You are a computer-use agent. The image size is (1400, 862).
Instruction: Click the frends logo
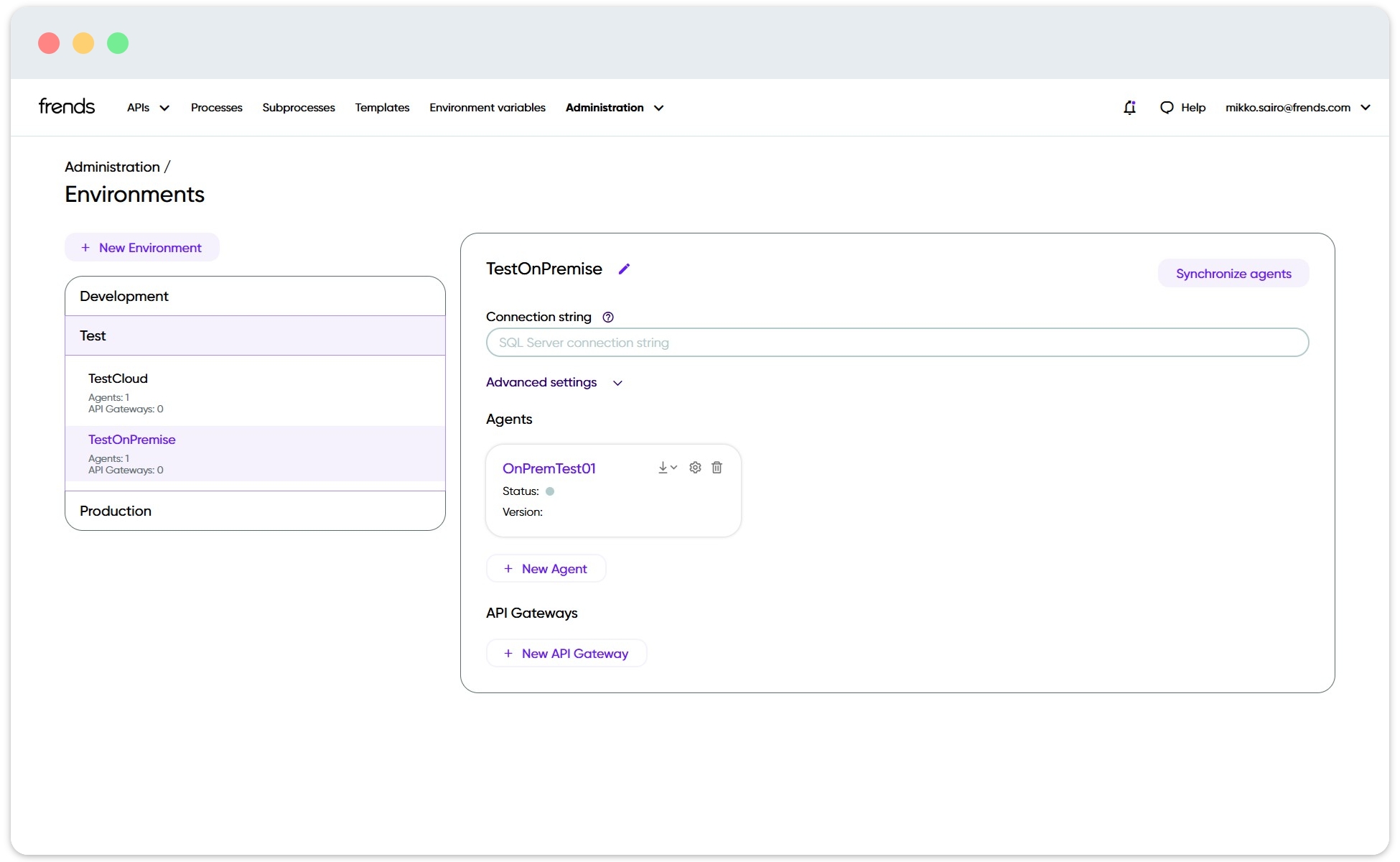[x=67, y=106]
